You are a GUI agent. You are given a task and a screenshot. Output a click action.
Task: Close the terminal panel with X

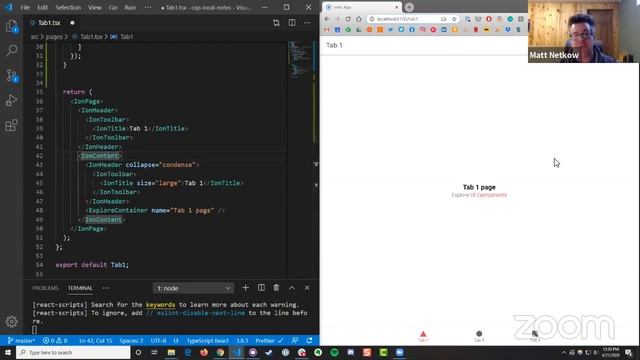(307, 288)
